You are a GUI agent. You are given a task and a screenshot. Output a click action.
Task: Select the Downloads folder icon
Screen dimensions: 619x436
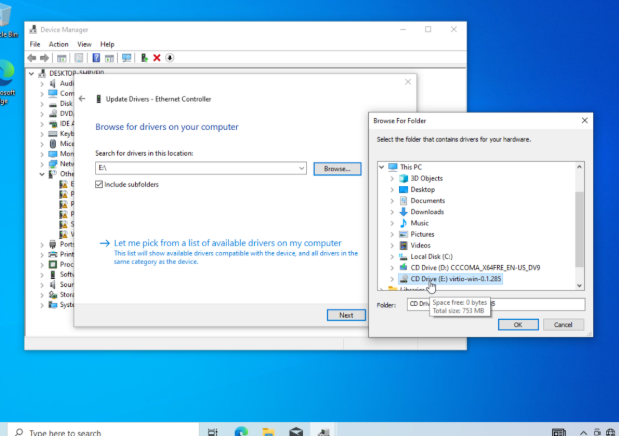(x=403, y=211)
